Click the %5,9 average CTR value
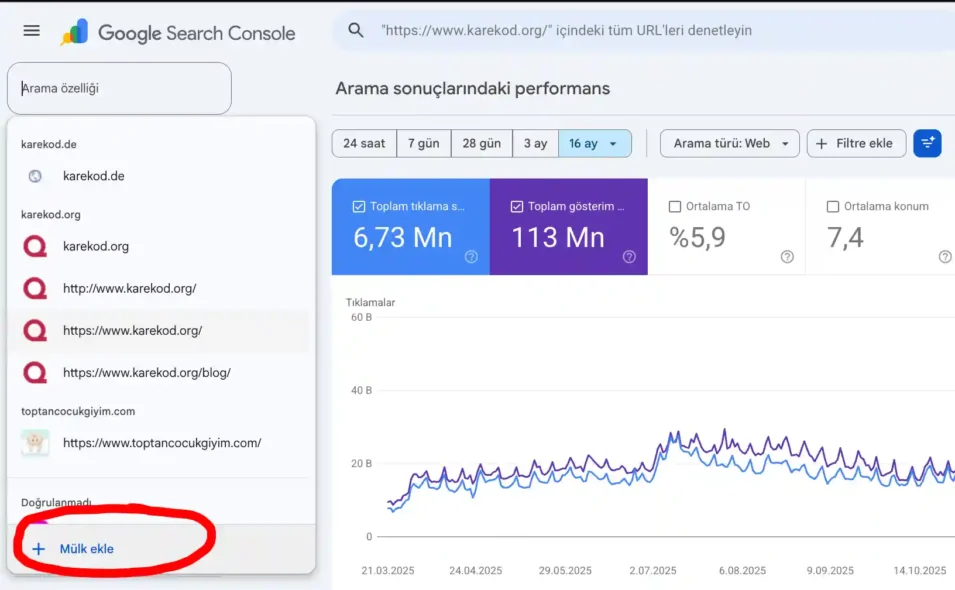Screen dimensions: 955x590 point(697,237)
